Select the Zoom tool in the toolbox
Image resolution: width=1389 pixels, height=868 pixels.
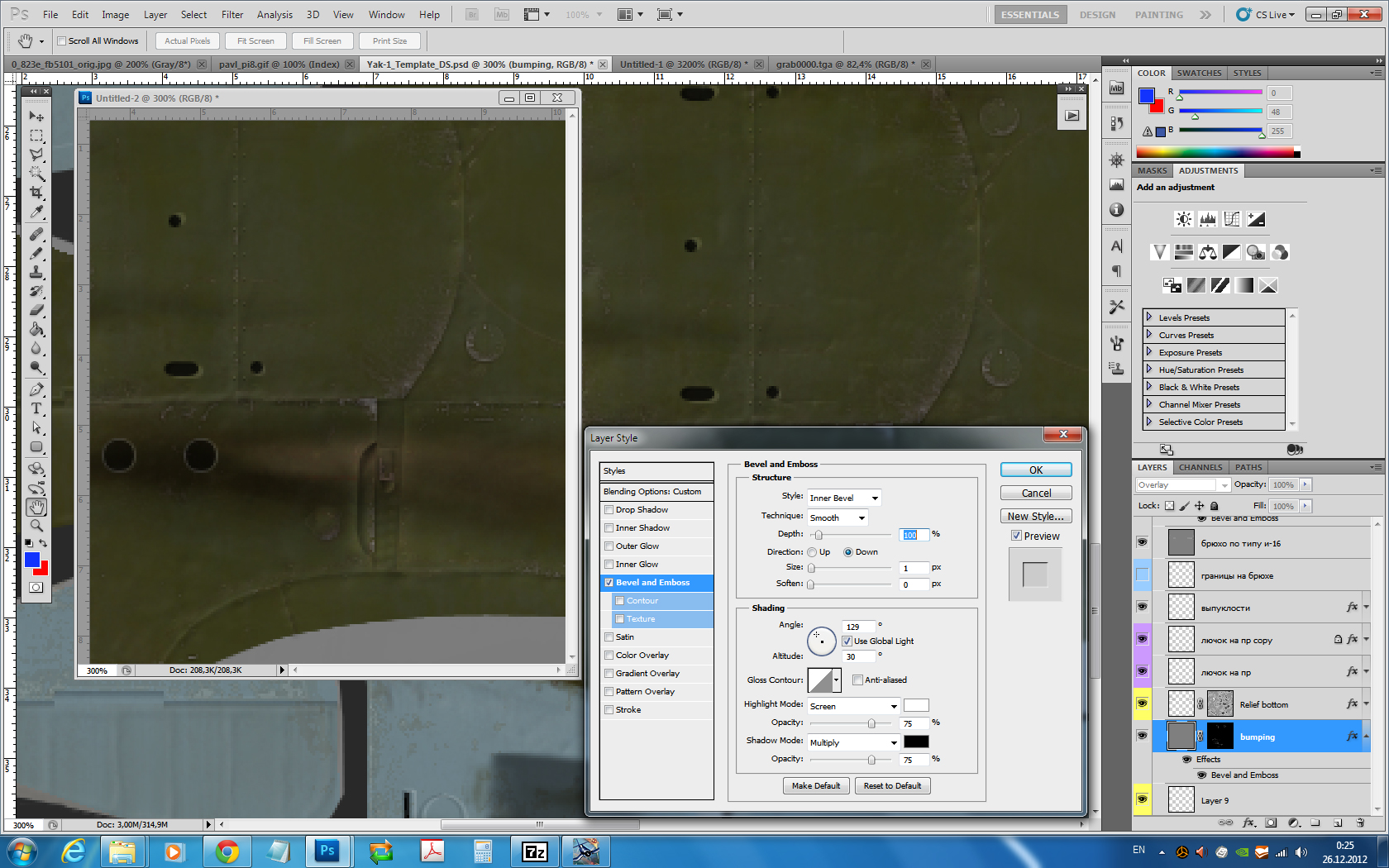[x=36, y=526]
